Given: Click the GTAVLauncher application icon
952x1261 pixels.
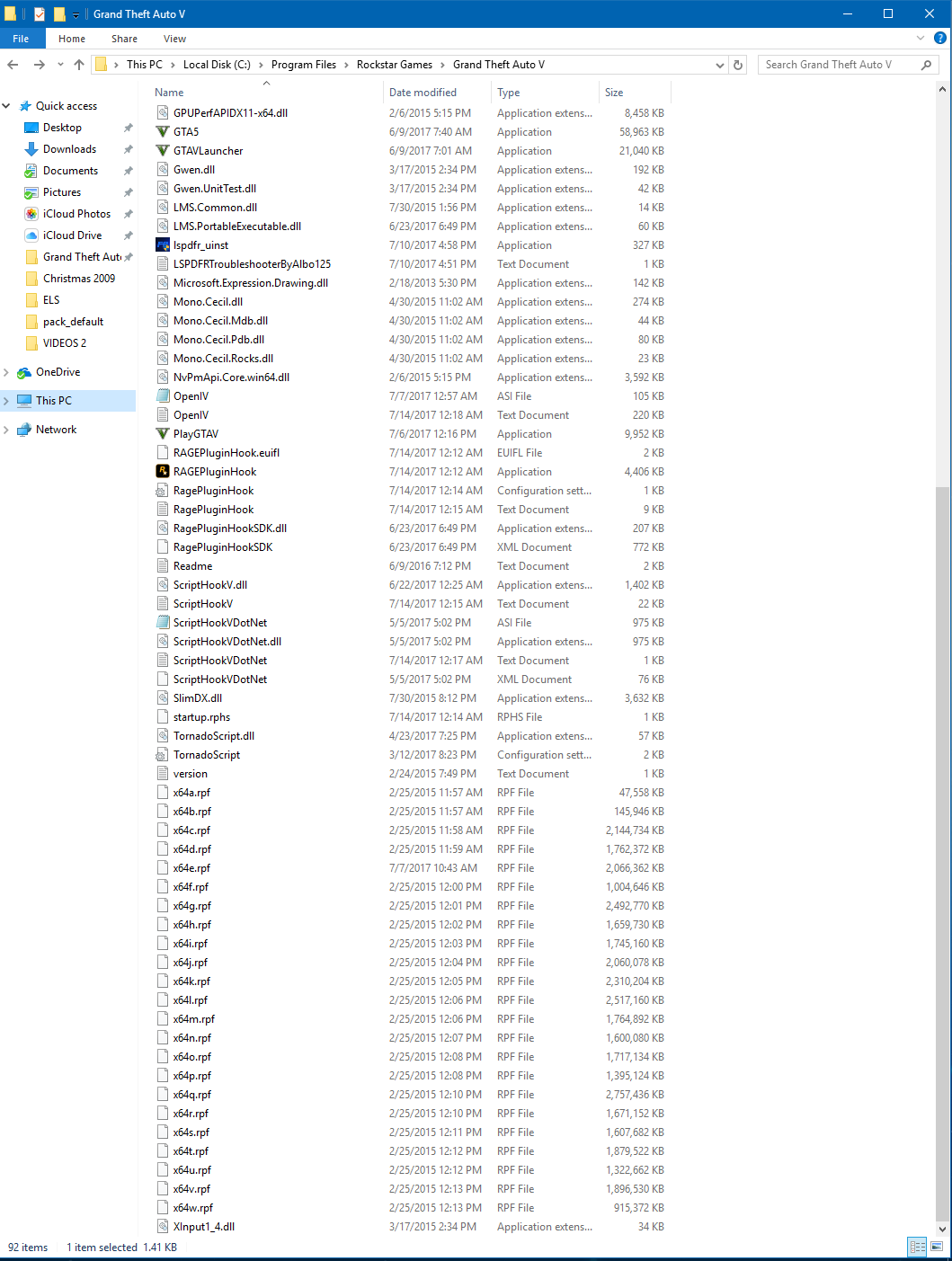Looking at the screenshot, I should 163,151.
